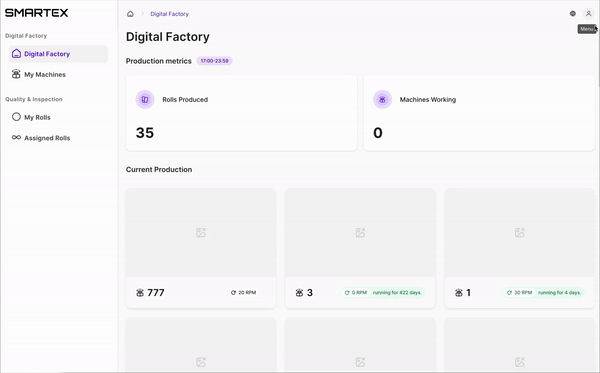Click broken image icon on machine 1 card
Viewport: 600px width, 373px height.
[519, 232]
